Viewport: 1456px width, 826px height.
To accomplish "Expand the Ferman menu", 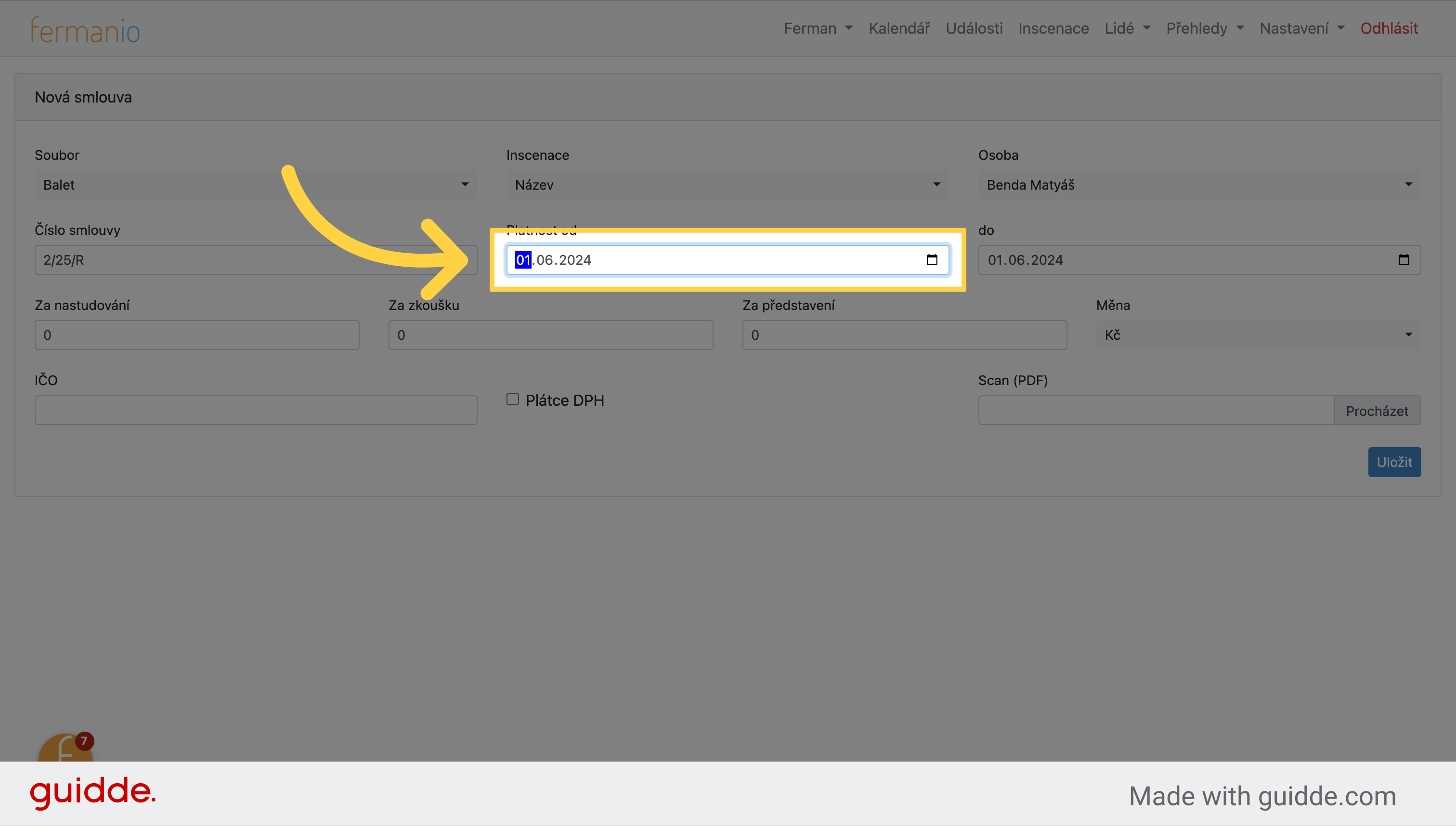I will click(818, 28).
